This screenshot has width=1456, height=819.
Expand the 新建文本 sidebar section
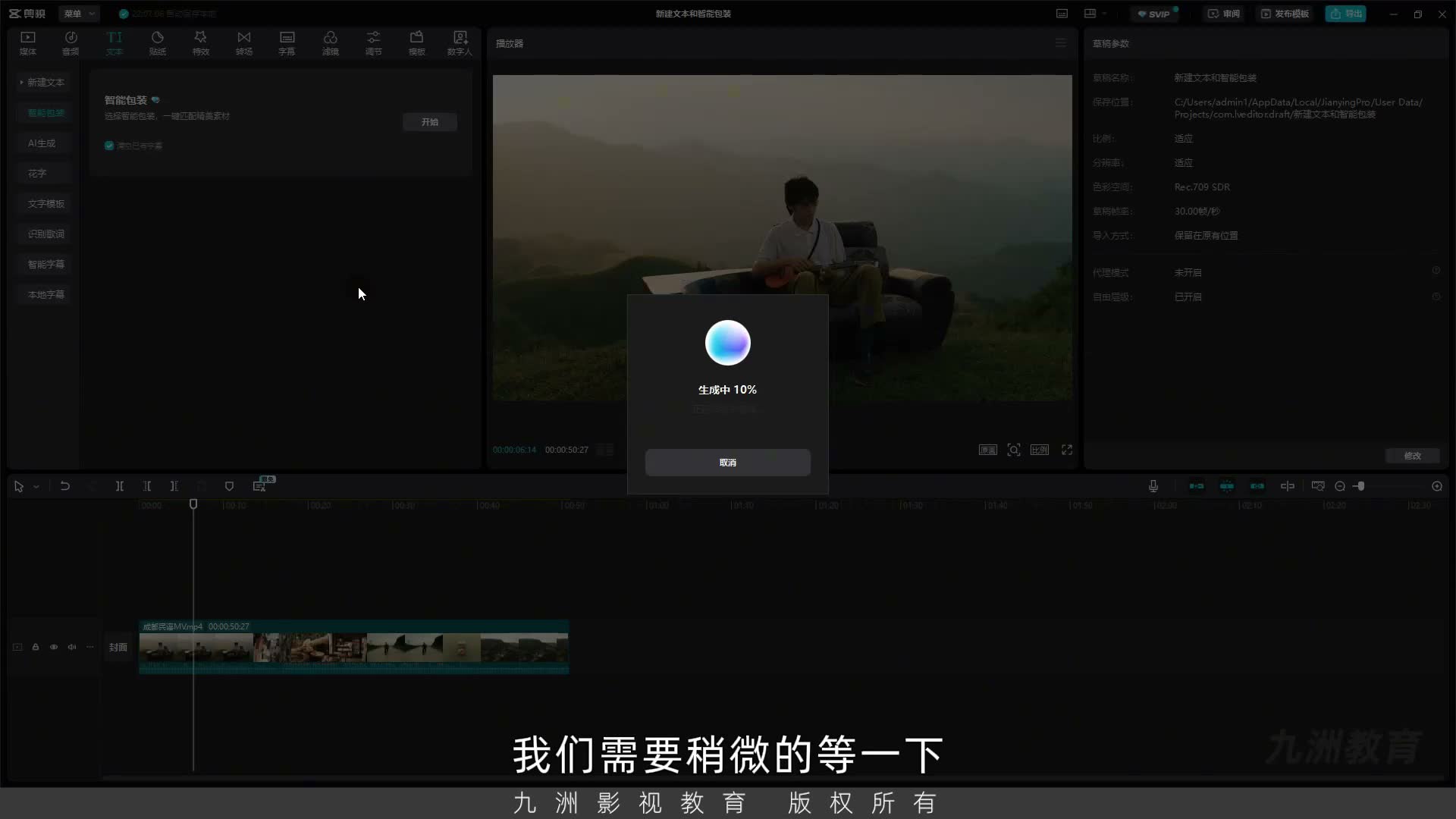coord(42,82)
